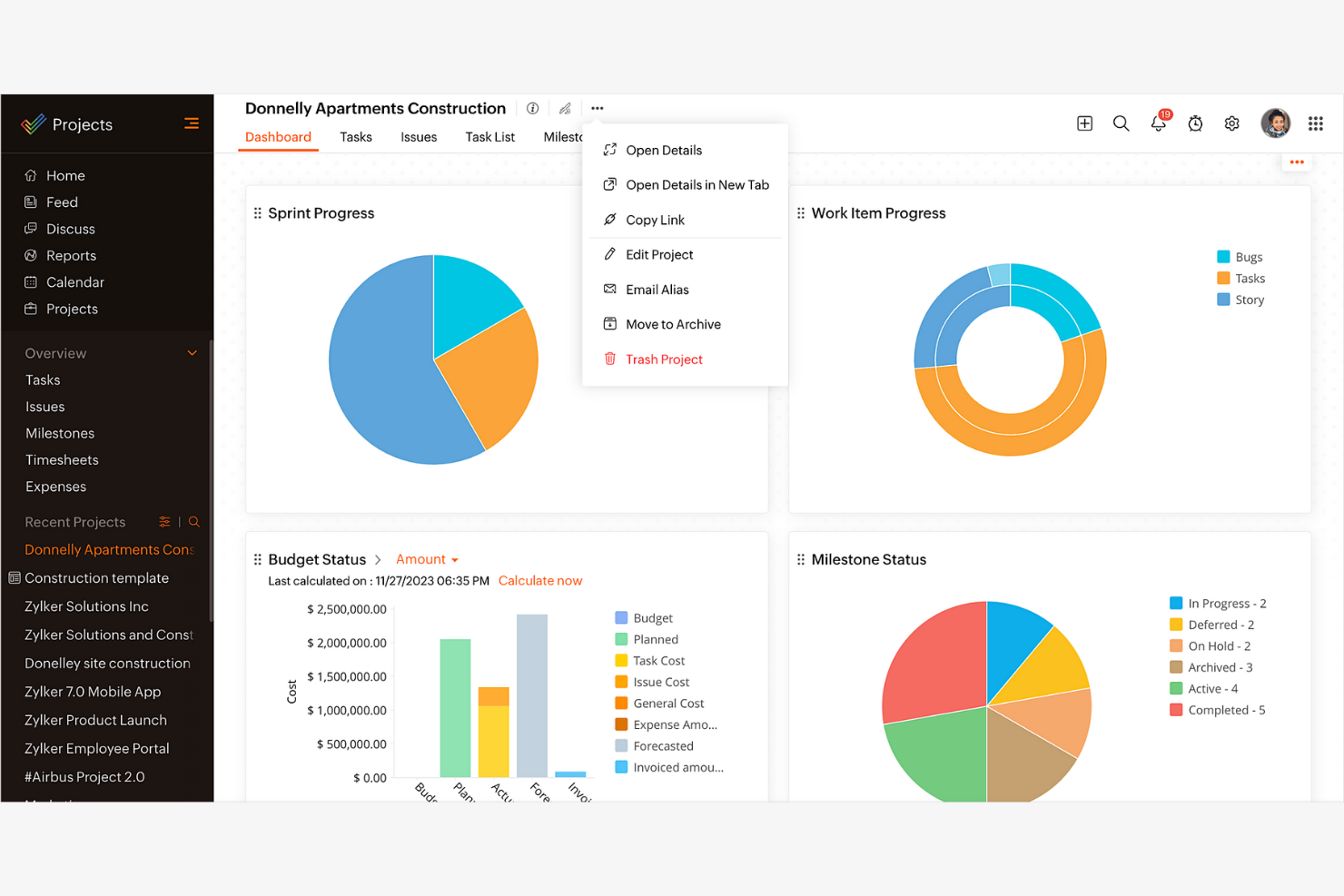
Task: Click the Calculate now link
Action: click(540, 580)
